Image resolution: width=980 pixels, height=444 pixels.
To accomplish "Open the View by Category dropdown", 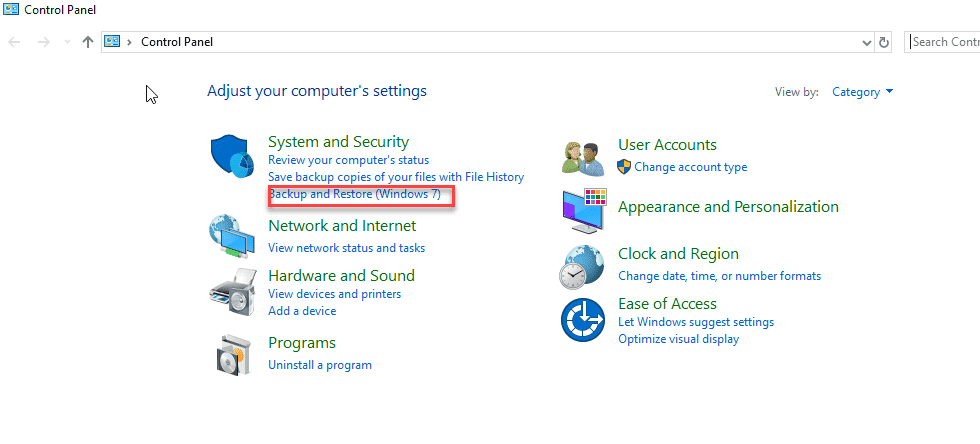I will 862,92.
